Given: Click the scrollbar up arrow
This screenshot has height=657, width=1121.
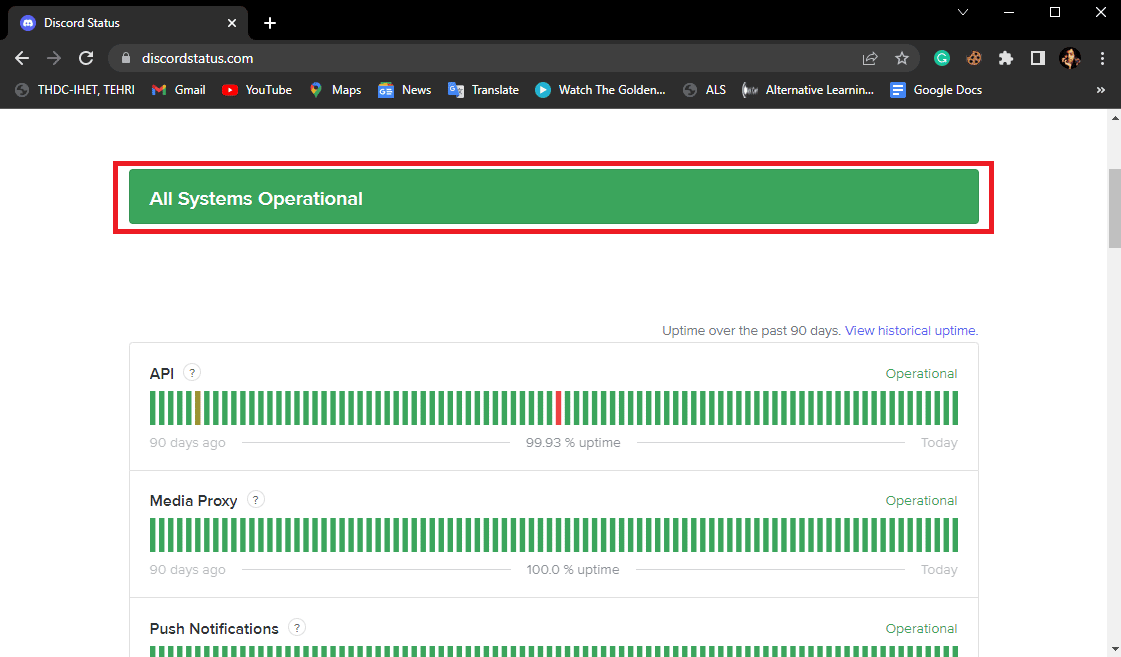Looking at the screenshot, I should [x=1115, y=117].
